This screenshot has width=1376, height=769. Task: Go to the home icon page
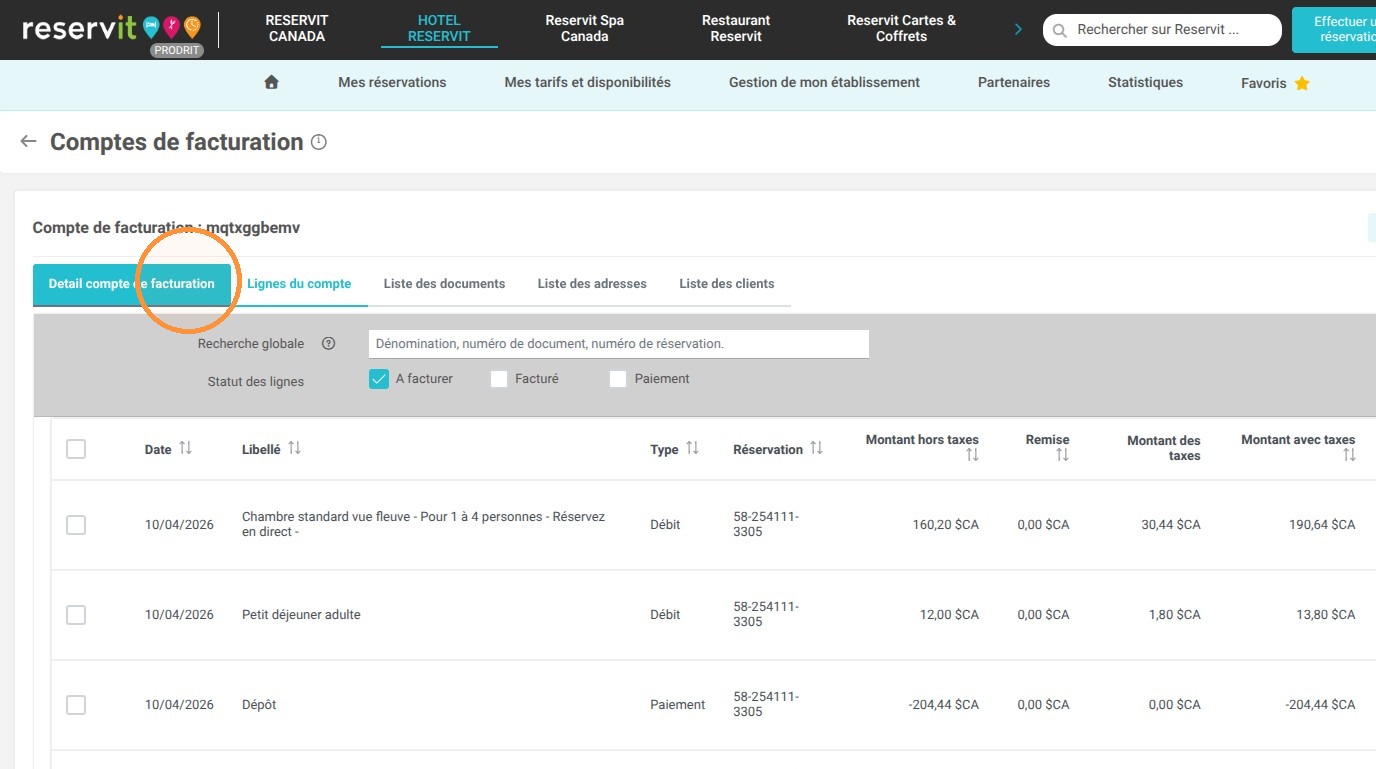[271, 83]
